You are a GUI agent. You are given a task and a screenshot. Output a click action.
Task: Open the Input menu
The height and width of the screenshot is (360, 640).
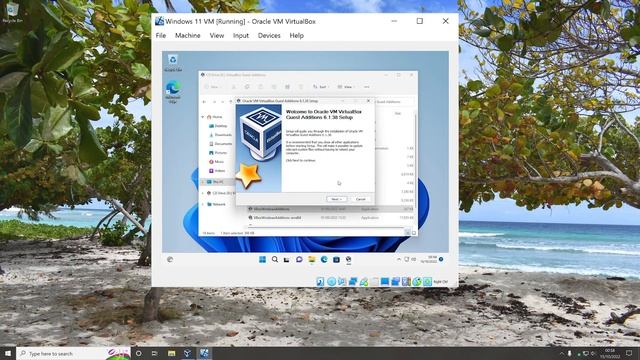pos(241,36)
